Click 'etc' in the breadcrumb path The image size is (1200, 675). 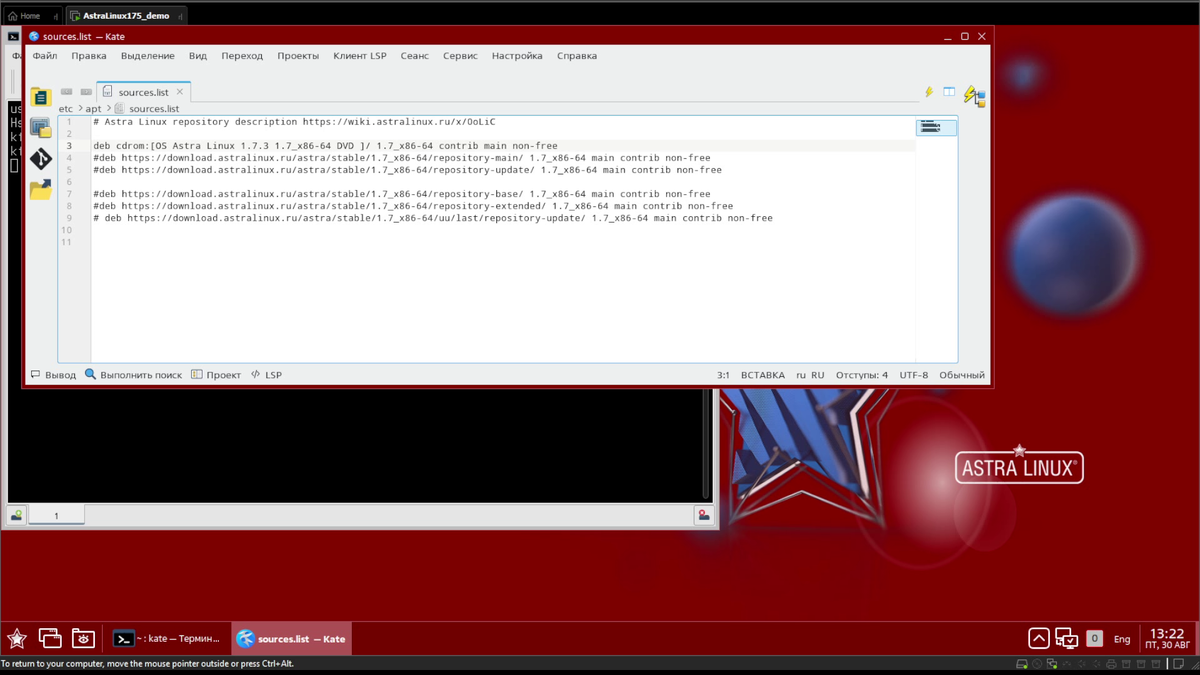(66, 108)
